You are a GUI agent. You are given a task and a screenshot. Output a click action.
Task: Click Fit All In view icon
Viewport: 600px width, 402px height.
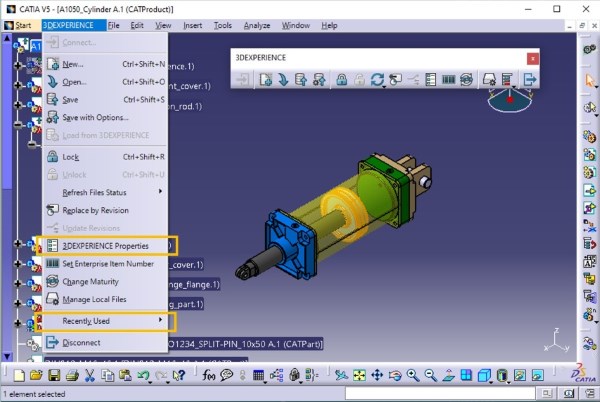click(x=359, y=375)
